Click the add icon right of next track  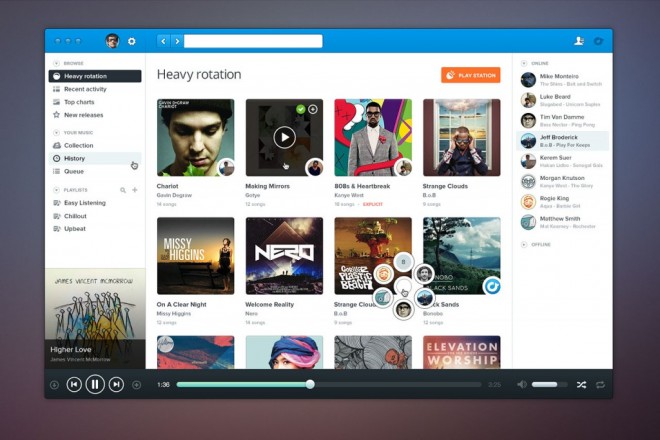tap(136, 385)
